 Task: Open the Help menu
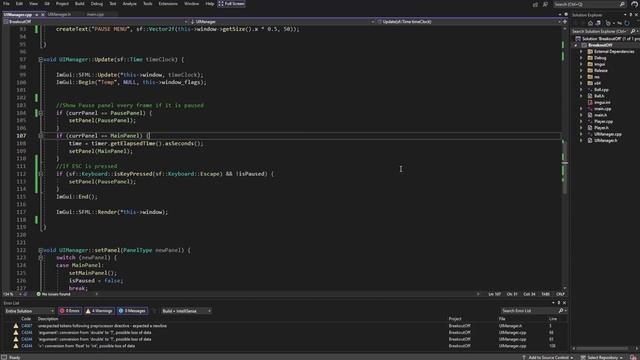click(x=209, y=4)
